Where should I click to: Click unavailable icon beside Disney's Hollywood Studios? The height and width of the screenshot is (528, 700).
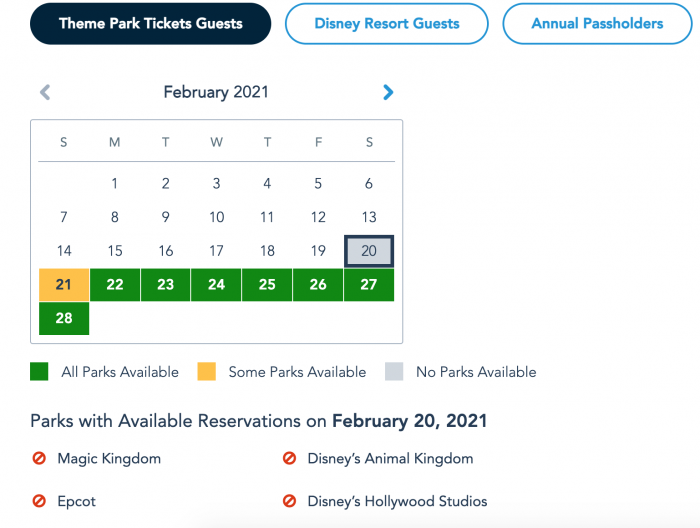pos(289,501)
